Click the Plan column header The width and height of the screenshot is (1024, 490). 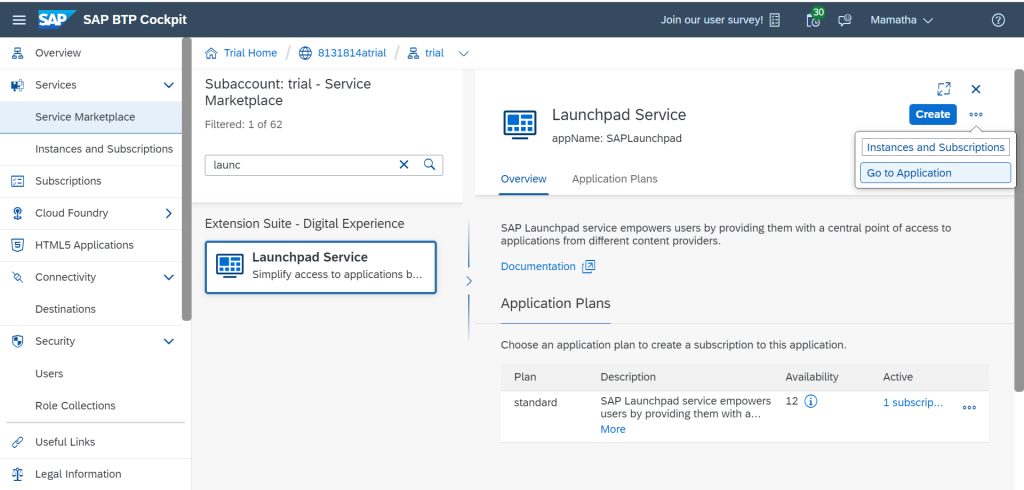tap(525, 377)
